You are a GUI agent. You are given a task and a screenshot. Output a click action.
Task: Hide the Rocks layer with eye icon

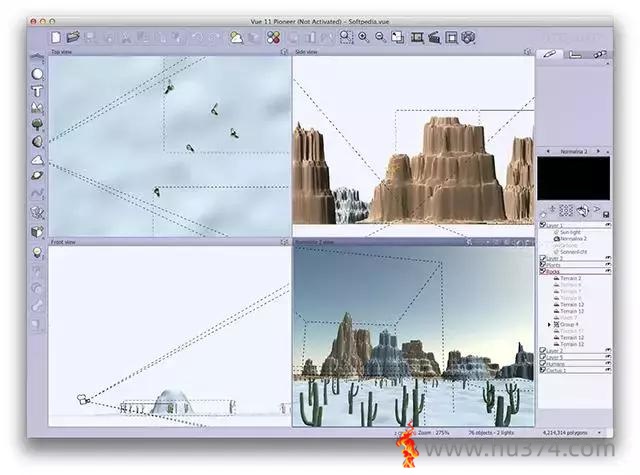coord(608,271)
